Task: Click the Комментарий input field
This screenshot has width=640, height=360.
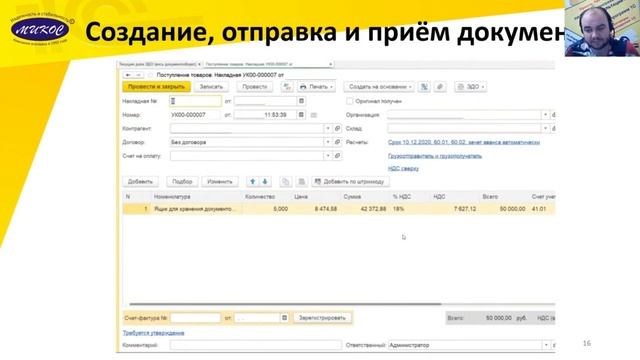Action: point(256,345)
